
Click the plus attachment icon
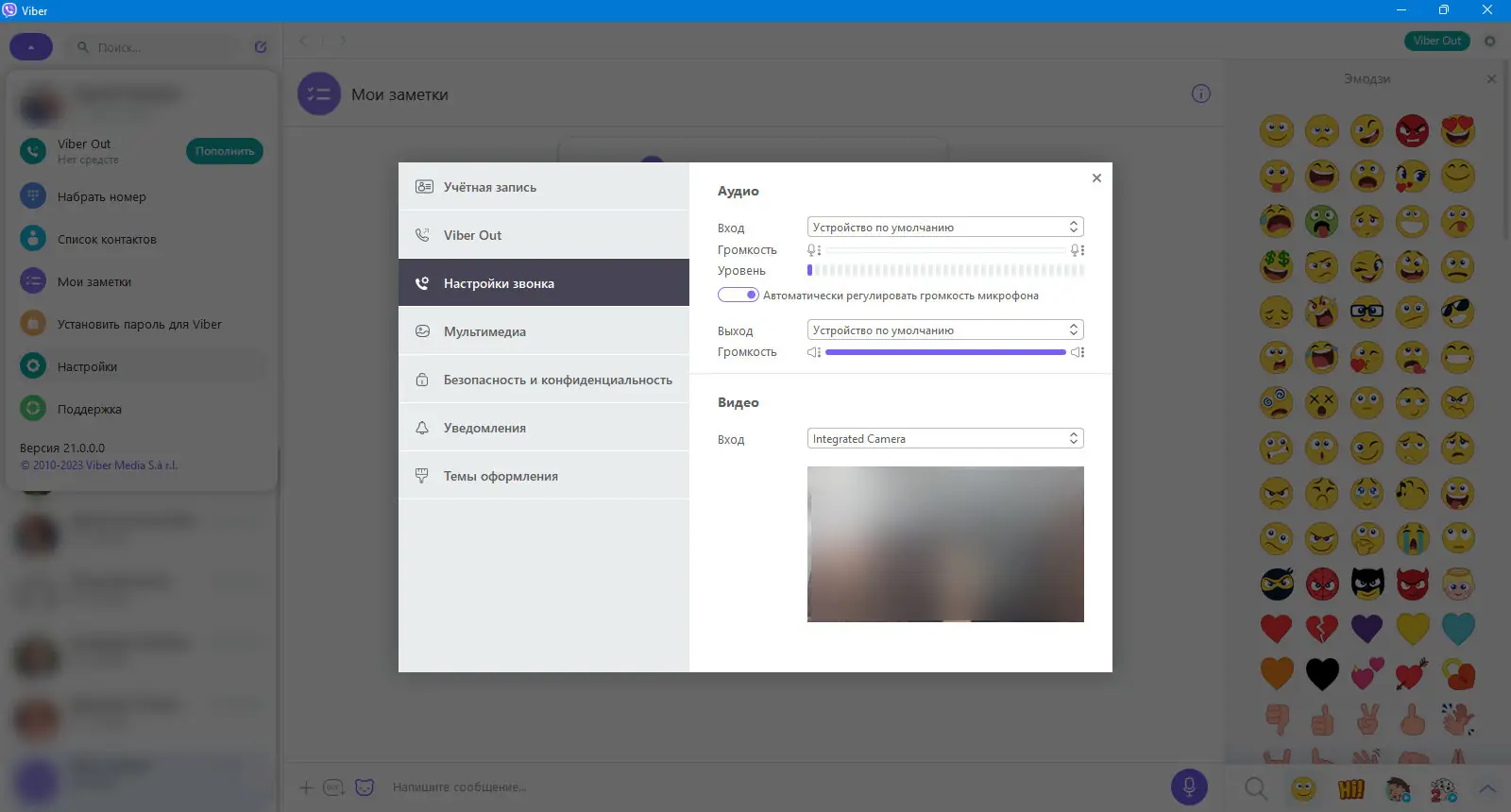[306, 787]
